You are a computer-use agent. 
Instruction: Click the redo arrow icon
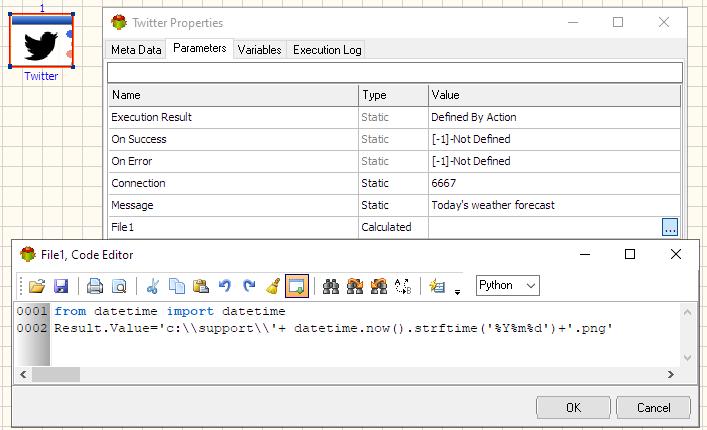[x=249, y=286]
